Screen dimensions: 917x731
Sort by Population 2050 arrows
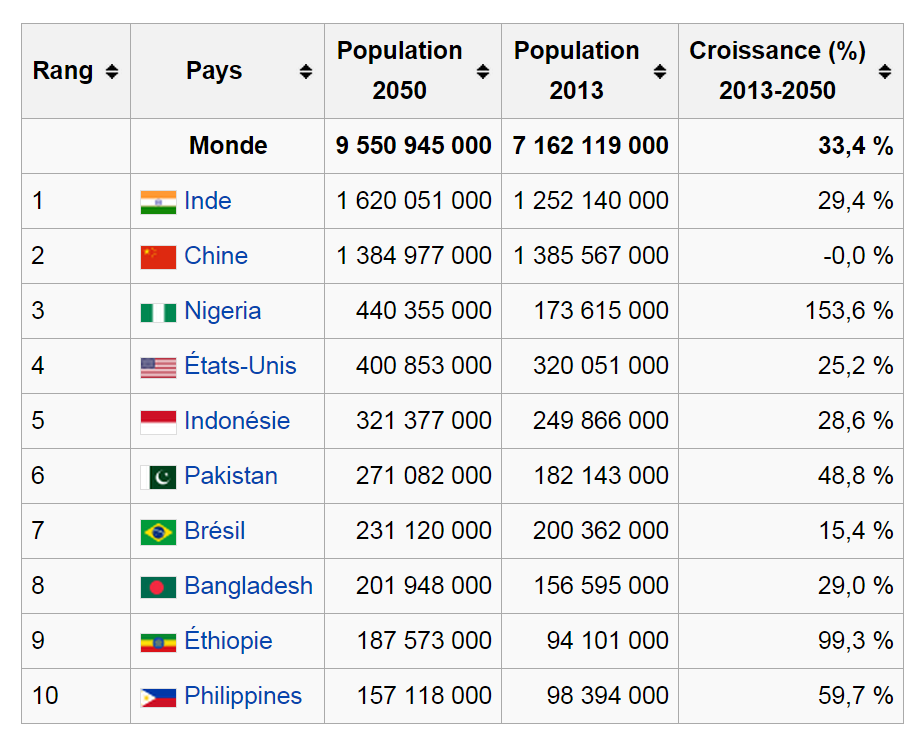tap(483, 72)
